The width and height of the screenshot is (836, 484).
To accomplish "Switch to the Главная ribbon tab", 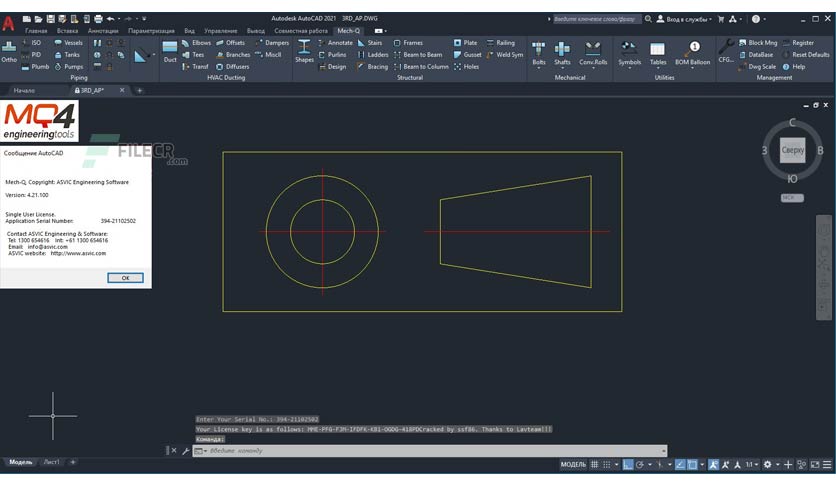I will [36, 31].
